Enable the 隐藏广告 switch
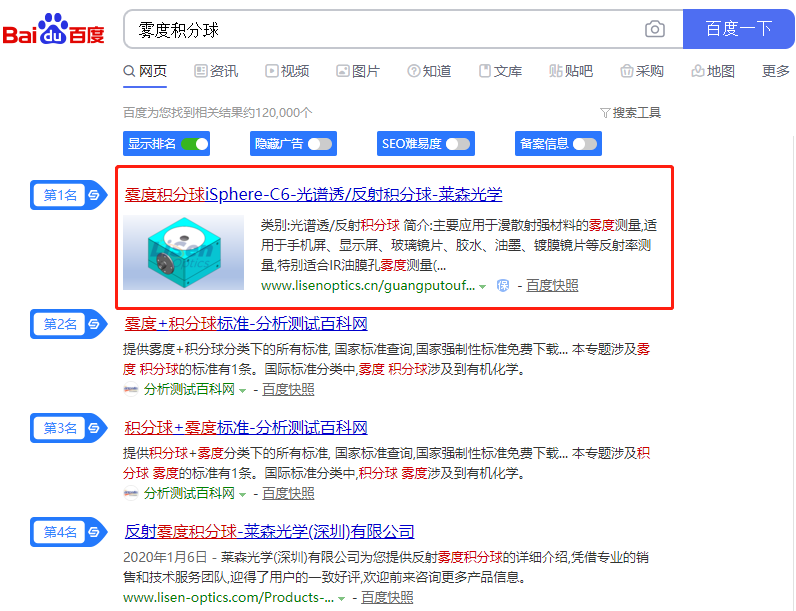Image resolution: width=796 pixels, height=611 pixels. point(320,144)
